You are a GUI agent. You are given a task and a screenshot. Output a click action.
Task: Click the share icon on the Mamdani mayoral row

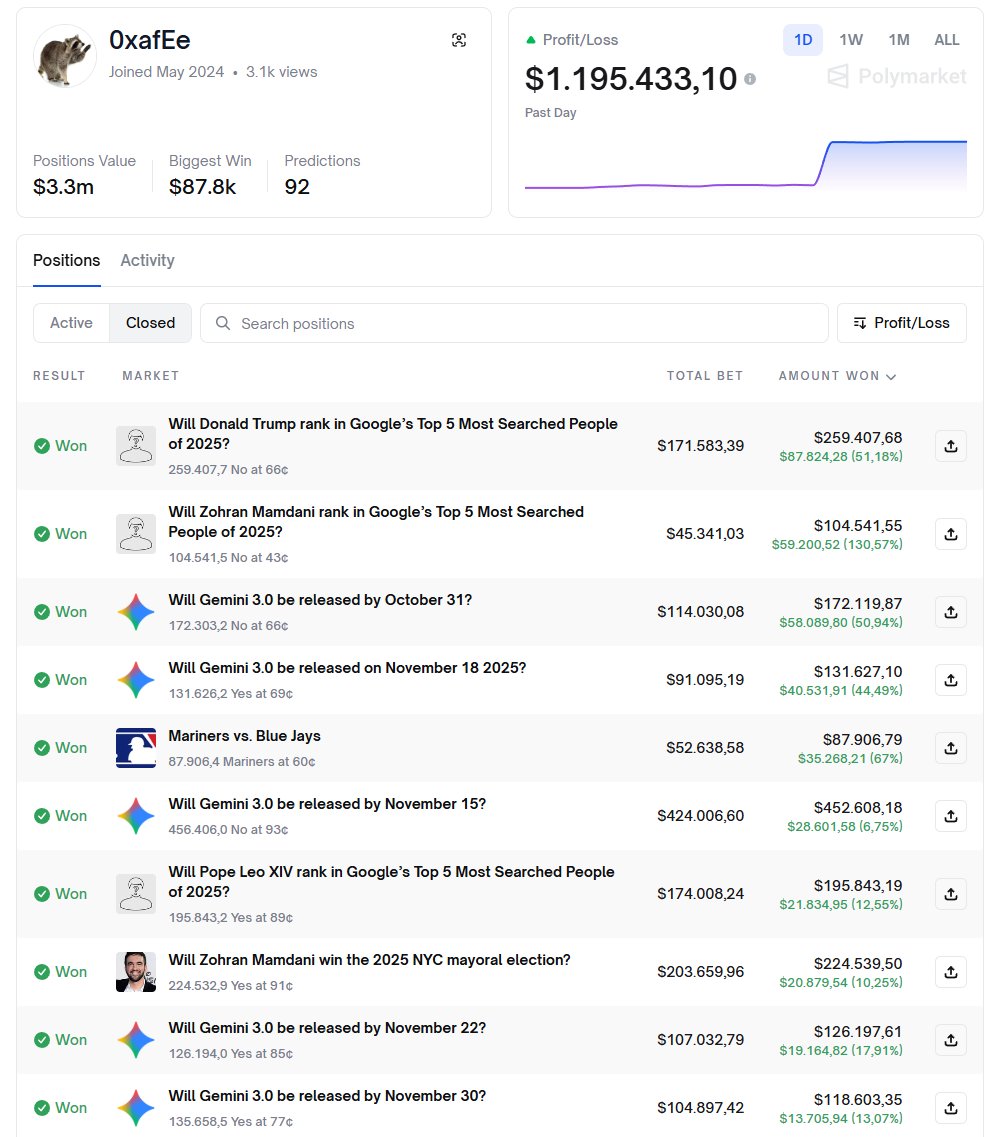point(949,971)
